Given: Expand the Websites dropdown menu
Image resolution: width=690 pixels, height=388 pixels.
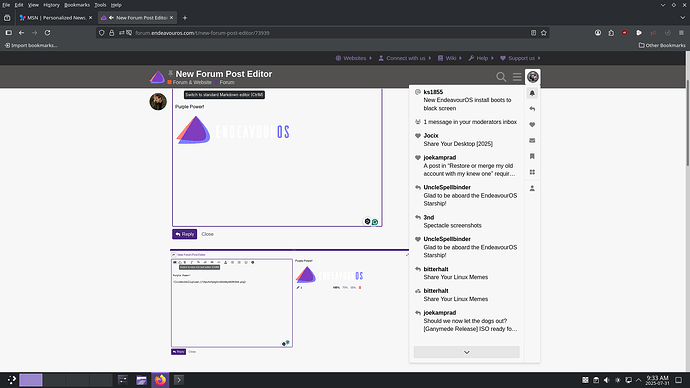Looking at the screenshot, I should [354, 58].
